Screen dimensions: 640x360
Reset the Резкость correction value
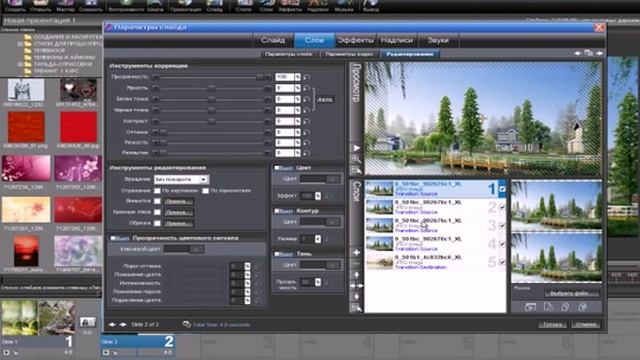[x=306, y=142]
